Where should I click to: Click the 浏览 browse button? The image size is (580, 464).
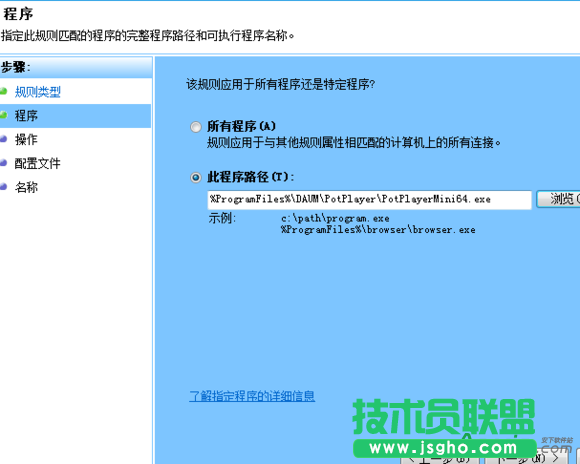(559, 199)
